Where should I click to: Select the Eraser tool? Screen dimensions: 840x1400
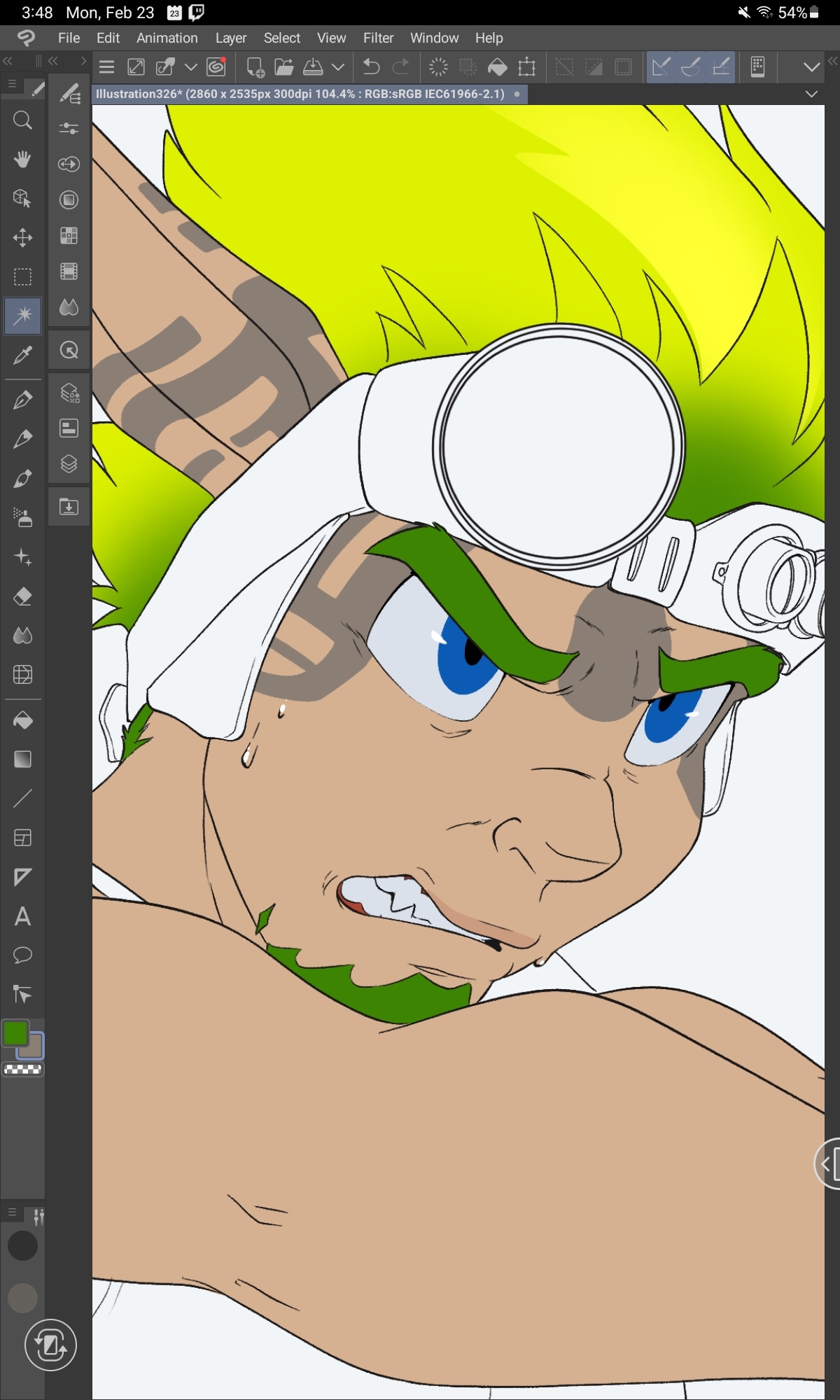point(22,596)
